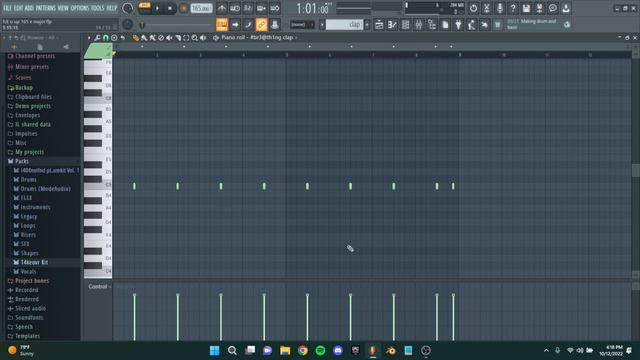Click the Stop transport button

pos(170,8)
